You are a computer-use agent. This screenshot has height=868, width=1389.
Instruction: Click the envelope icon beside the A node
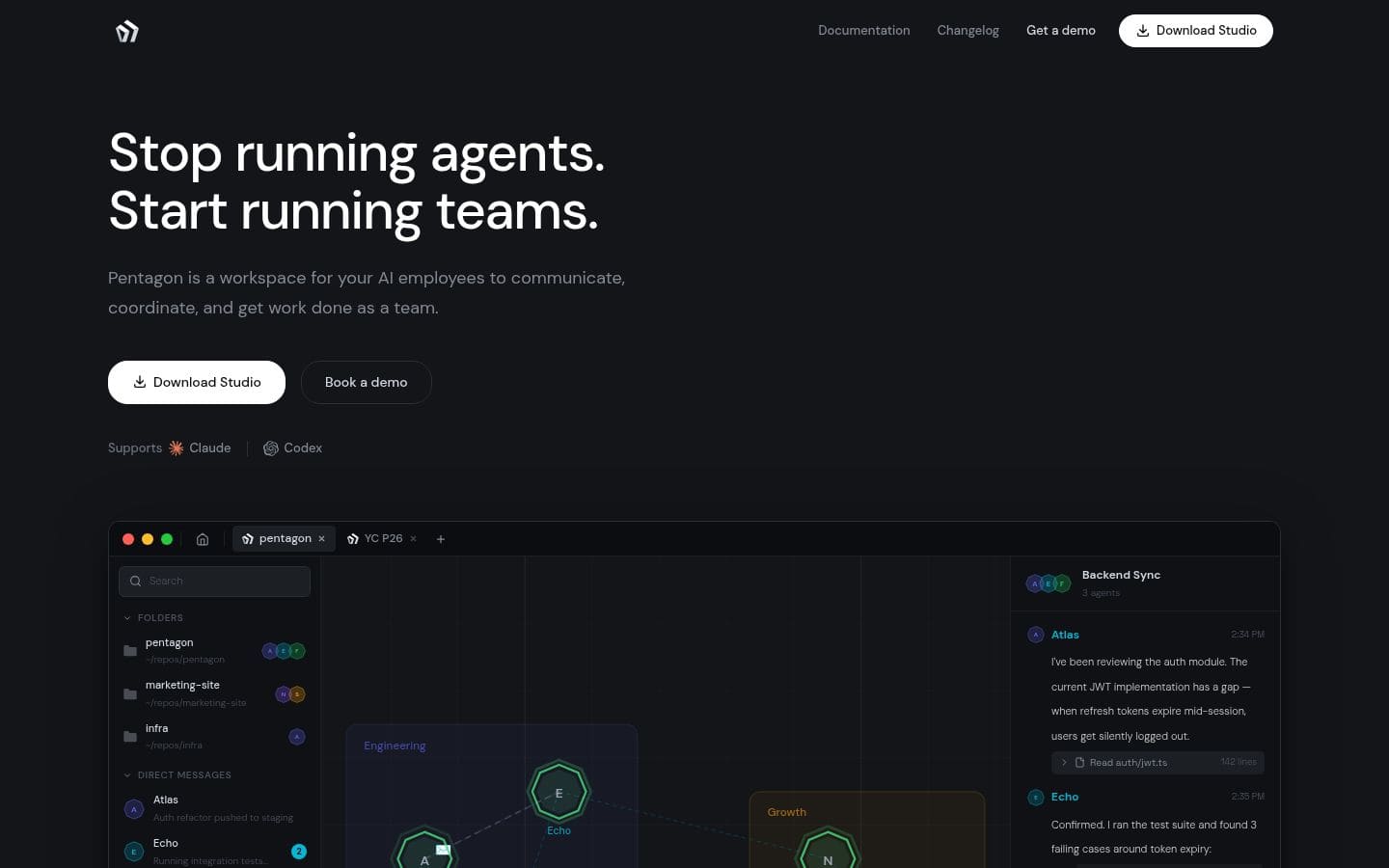[444, 850]
